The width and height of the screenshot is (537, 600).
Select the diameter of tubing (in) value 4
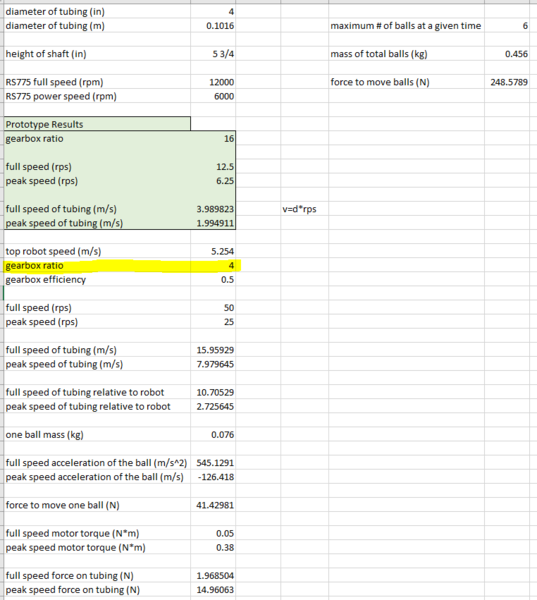click(213, 11)
